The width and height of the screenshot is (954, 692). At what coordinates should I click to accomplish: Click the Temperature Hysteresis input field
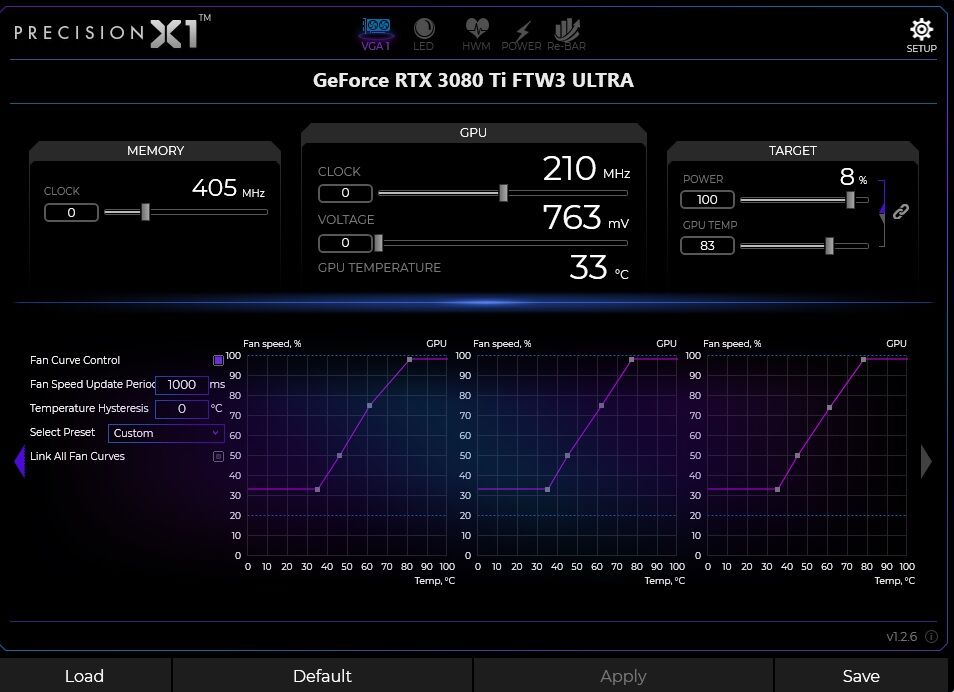click(182, 409)
